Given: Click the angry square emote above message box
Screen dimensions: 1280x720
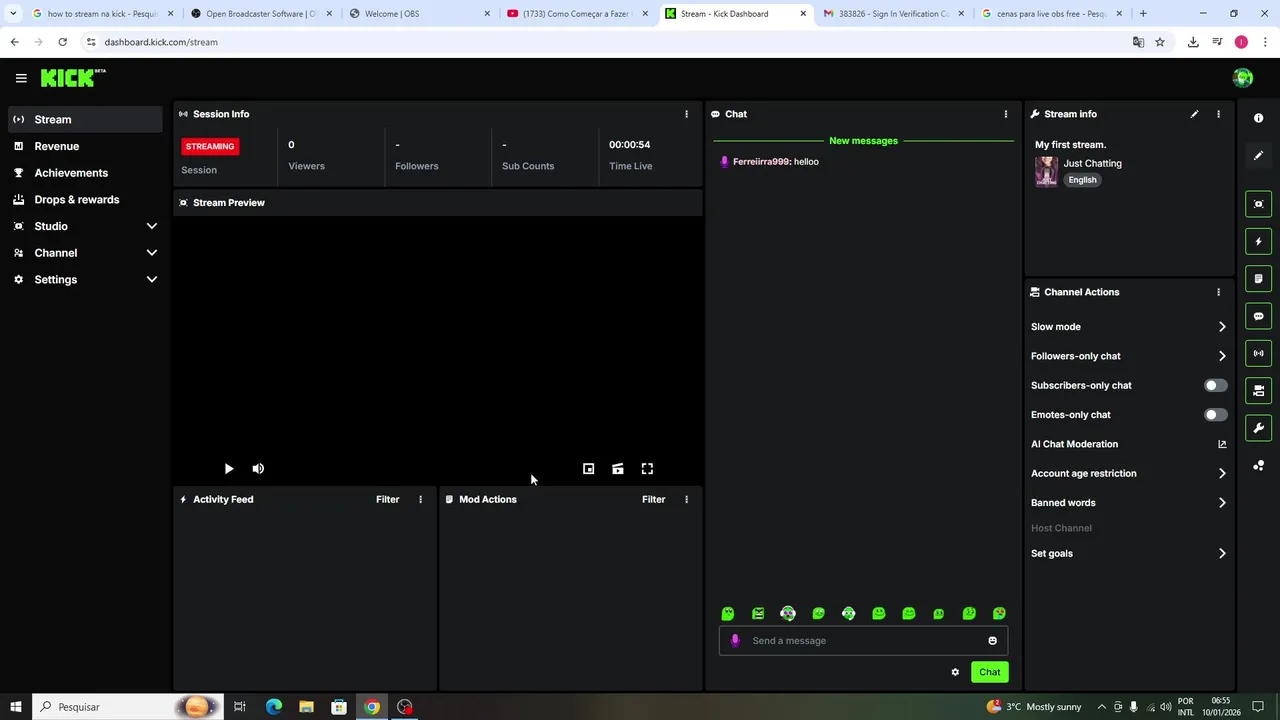Looking at the screenshot, I should tap(758, 613).
